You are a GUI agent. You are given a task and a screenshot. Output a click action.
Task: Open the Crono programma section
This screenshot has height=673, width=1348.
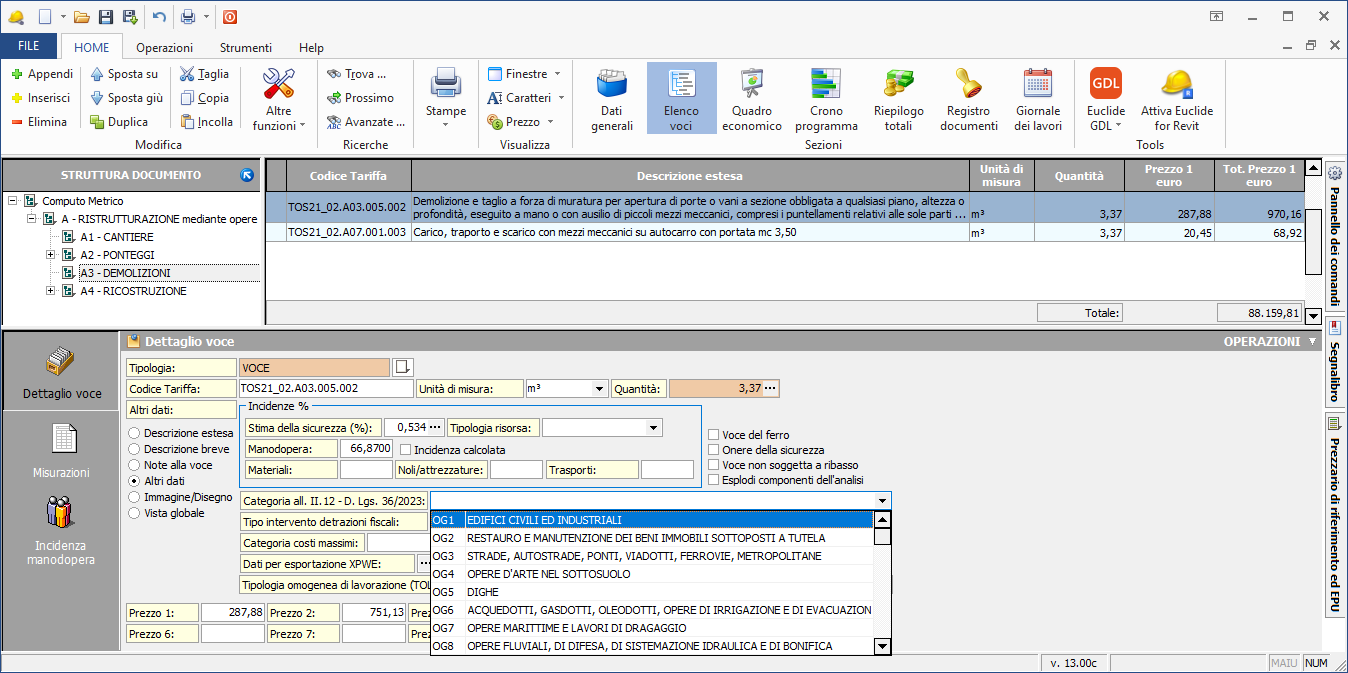click(x=826, y=100)
